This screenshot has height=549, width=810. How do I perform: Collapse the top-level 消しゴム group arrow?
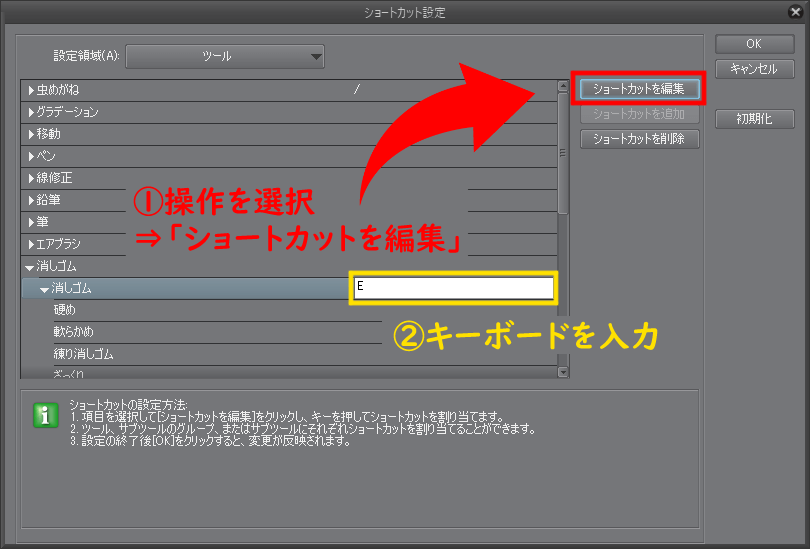[x=29, y=268]
